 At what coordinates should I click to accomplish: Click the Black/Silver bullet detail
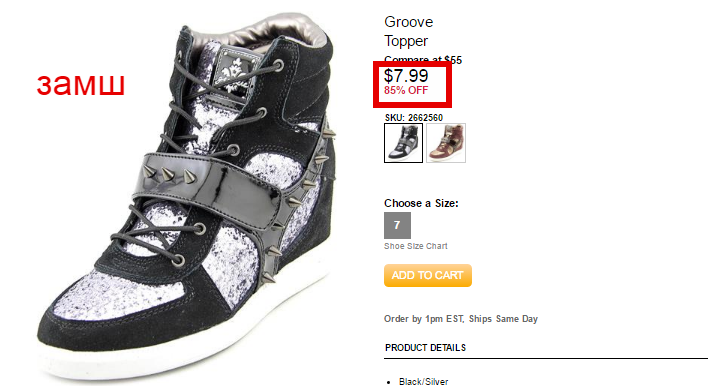[x=424, y=382]
